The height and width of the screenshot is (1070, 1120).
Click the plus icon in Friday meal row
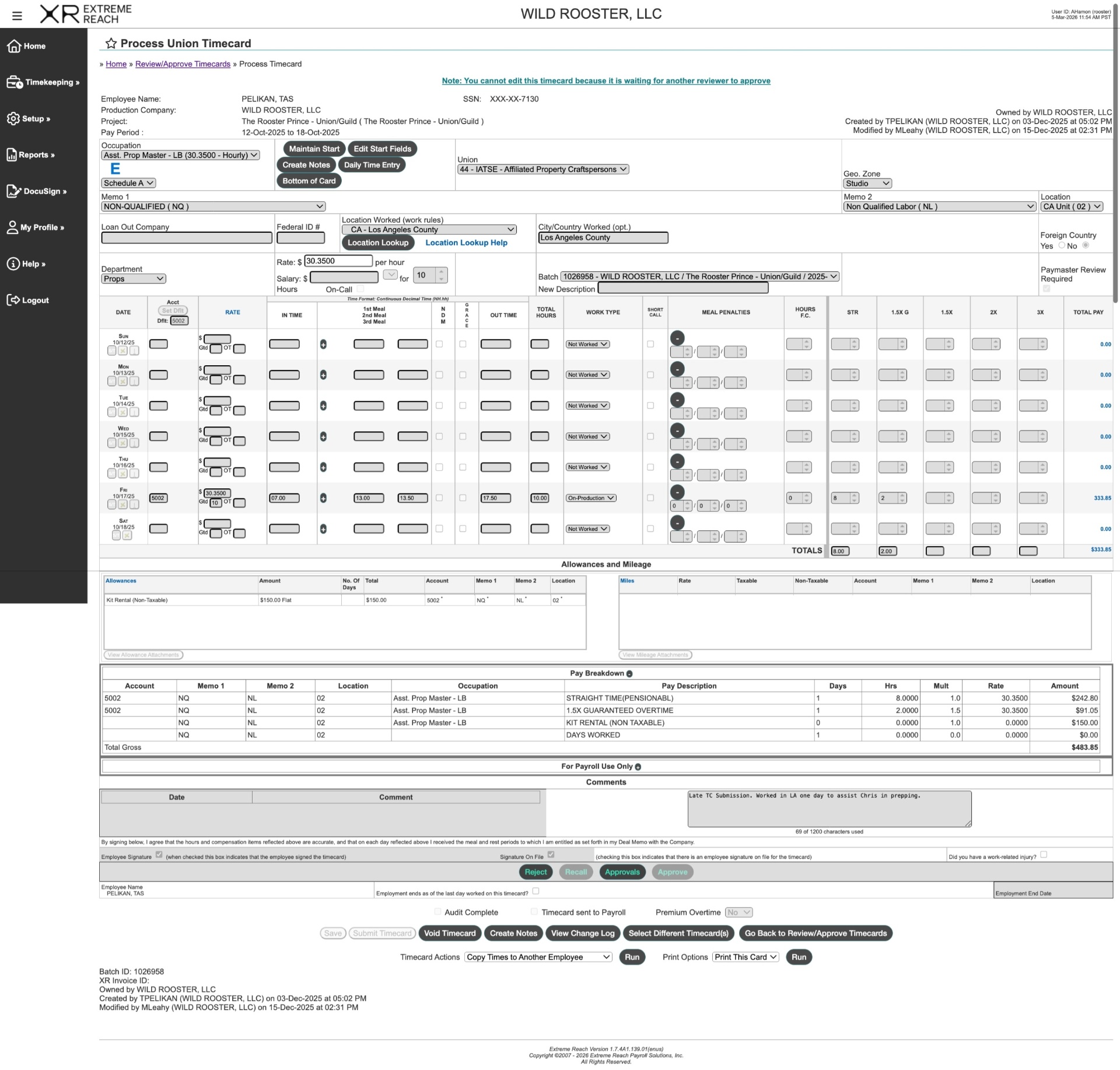(x=323, y=498)
